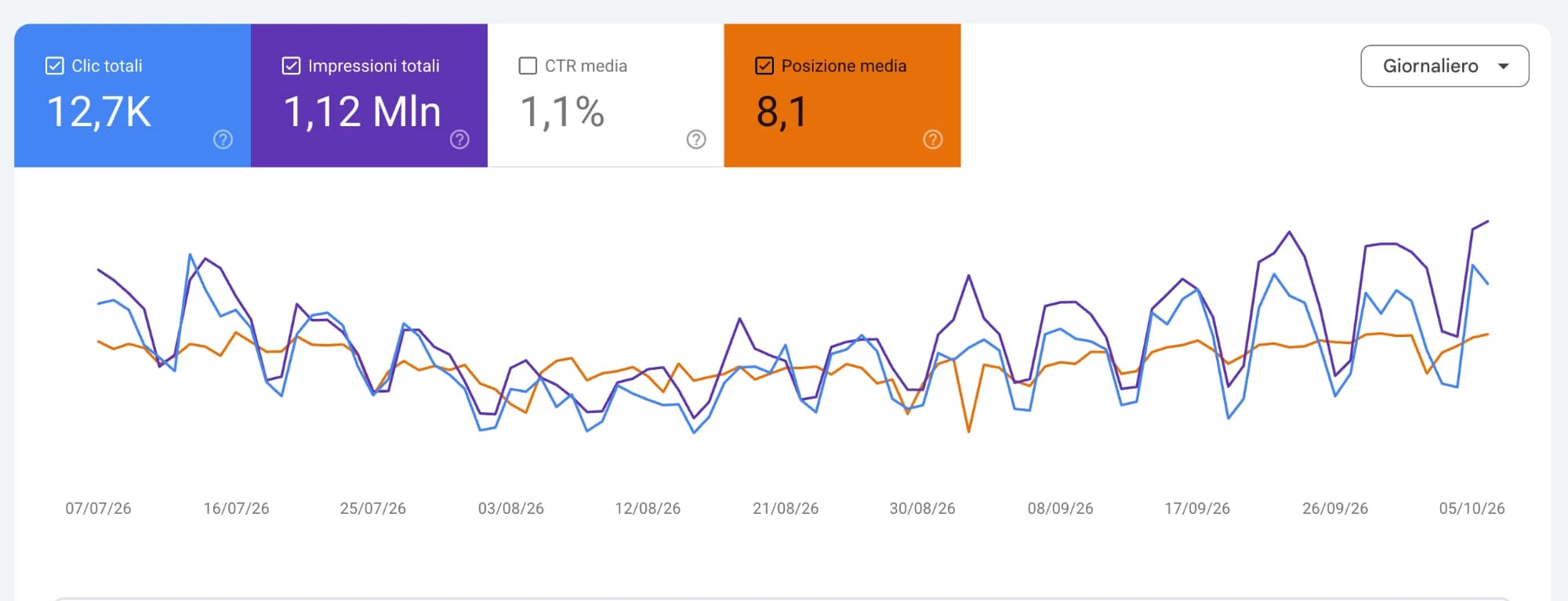Click the 25/07/26 date axis label
The image size is (1568, 601).
(x=373, y=509)
